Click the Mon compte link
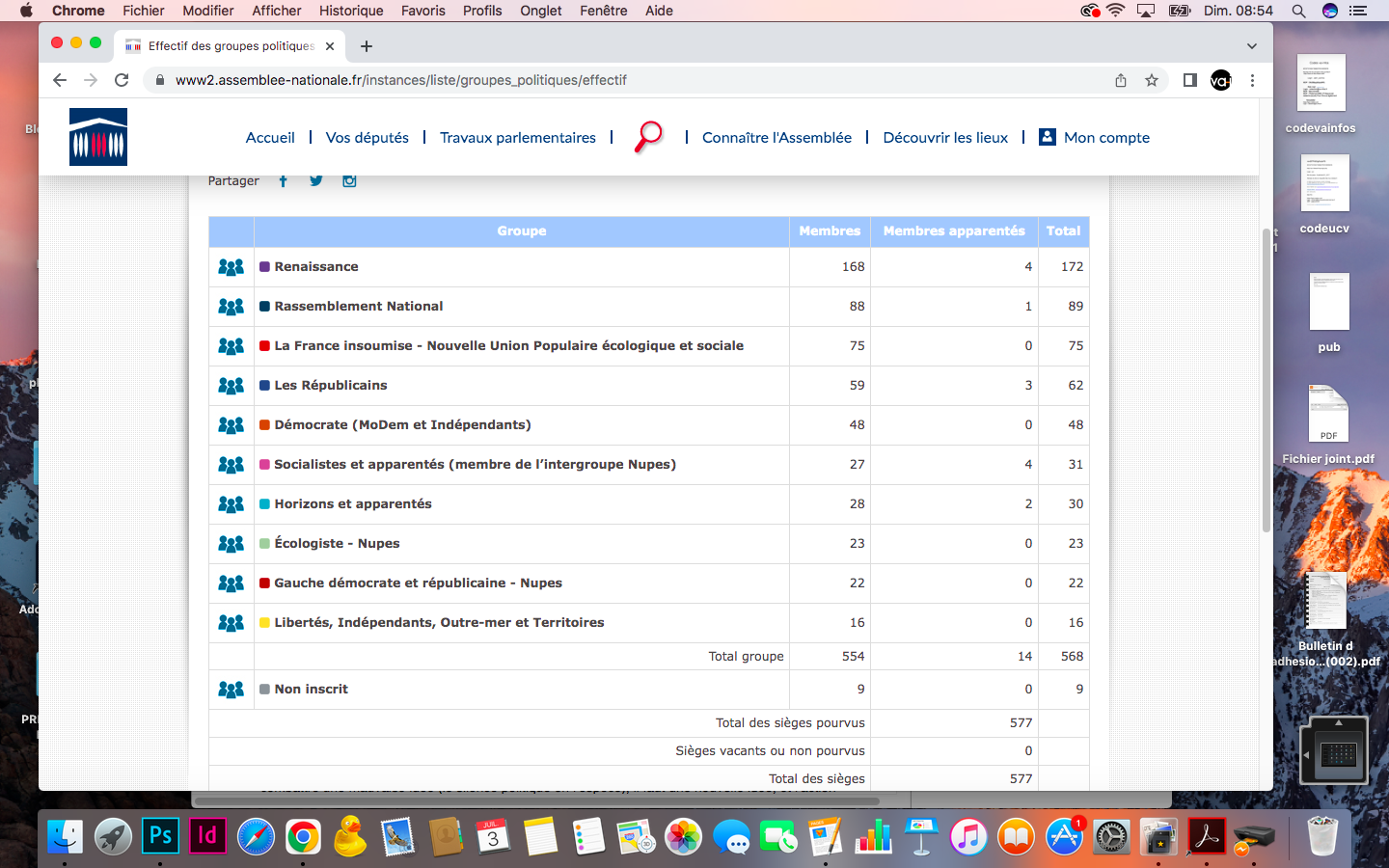1389x868 pixels. coord(1105,138)
